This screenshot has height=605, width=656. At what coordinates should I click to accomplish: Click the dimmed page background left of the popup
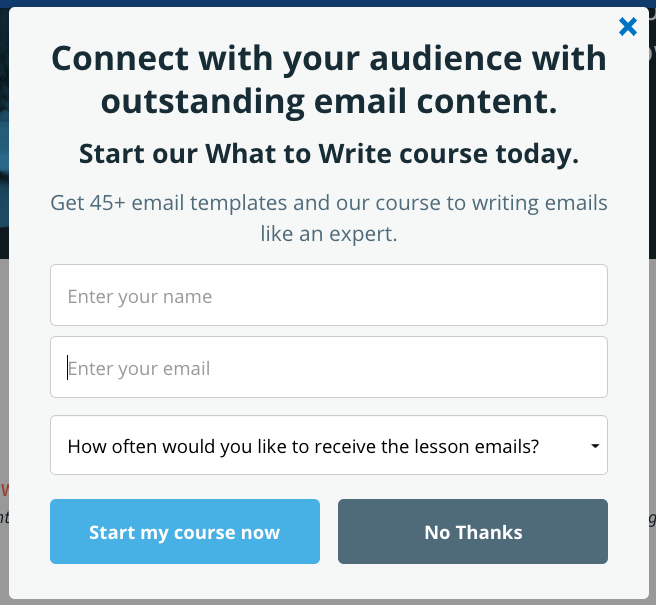click(x=4, y=377)
